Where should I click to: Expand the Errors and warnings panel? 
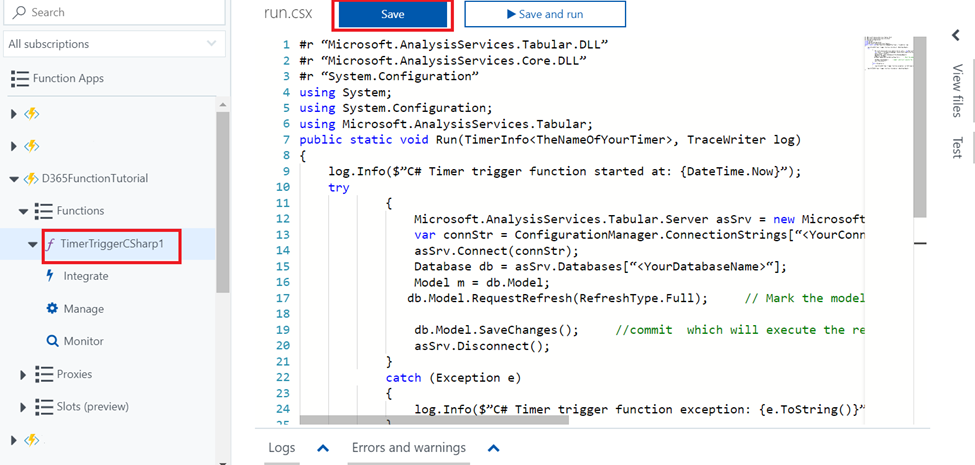click(x=494, y=448)
